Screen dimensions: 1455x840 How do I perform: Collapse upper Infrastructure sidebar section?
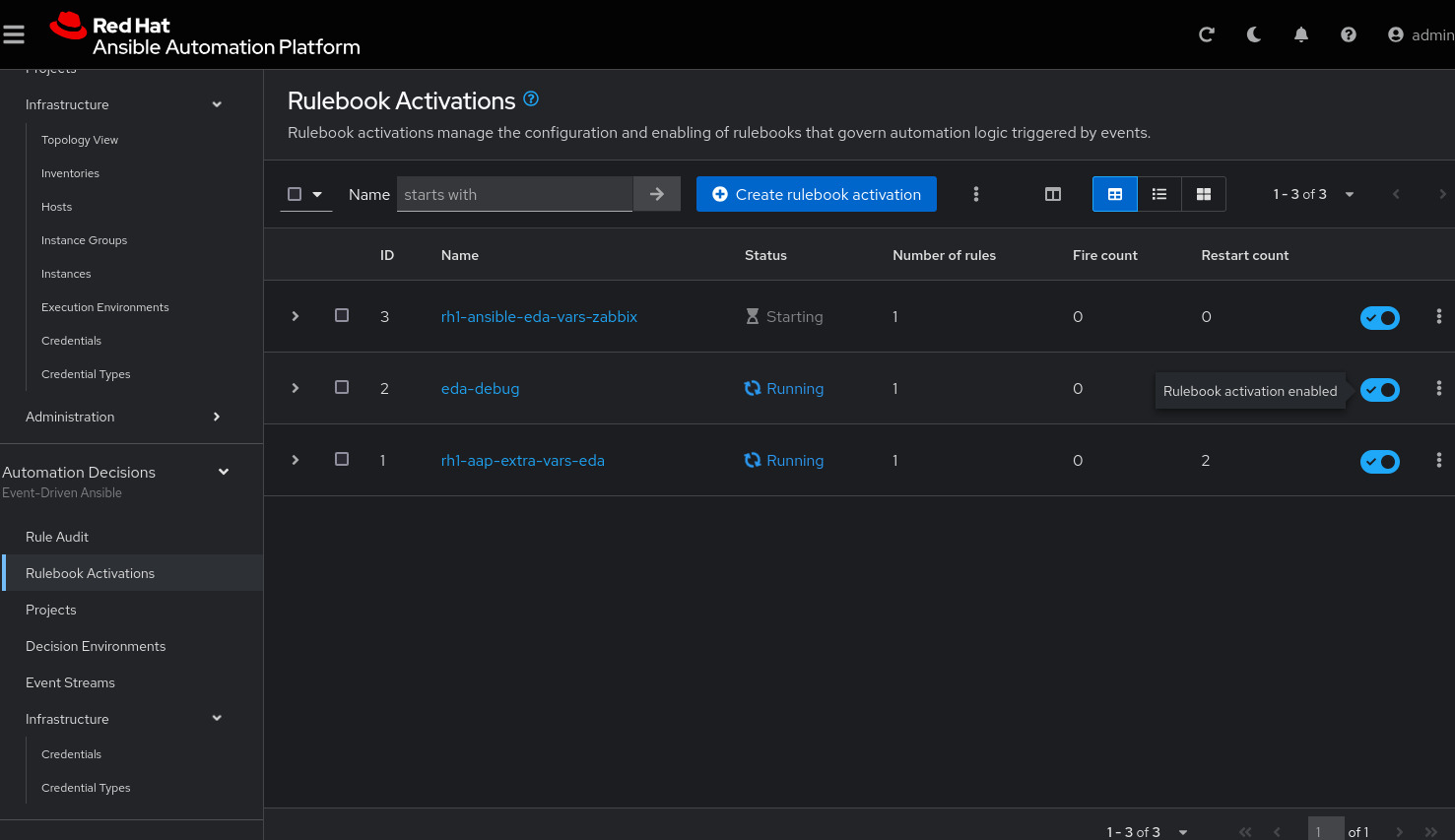click(124, 104)
